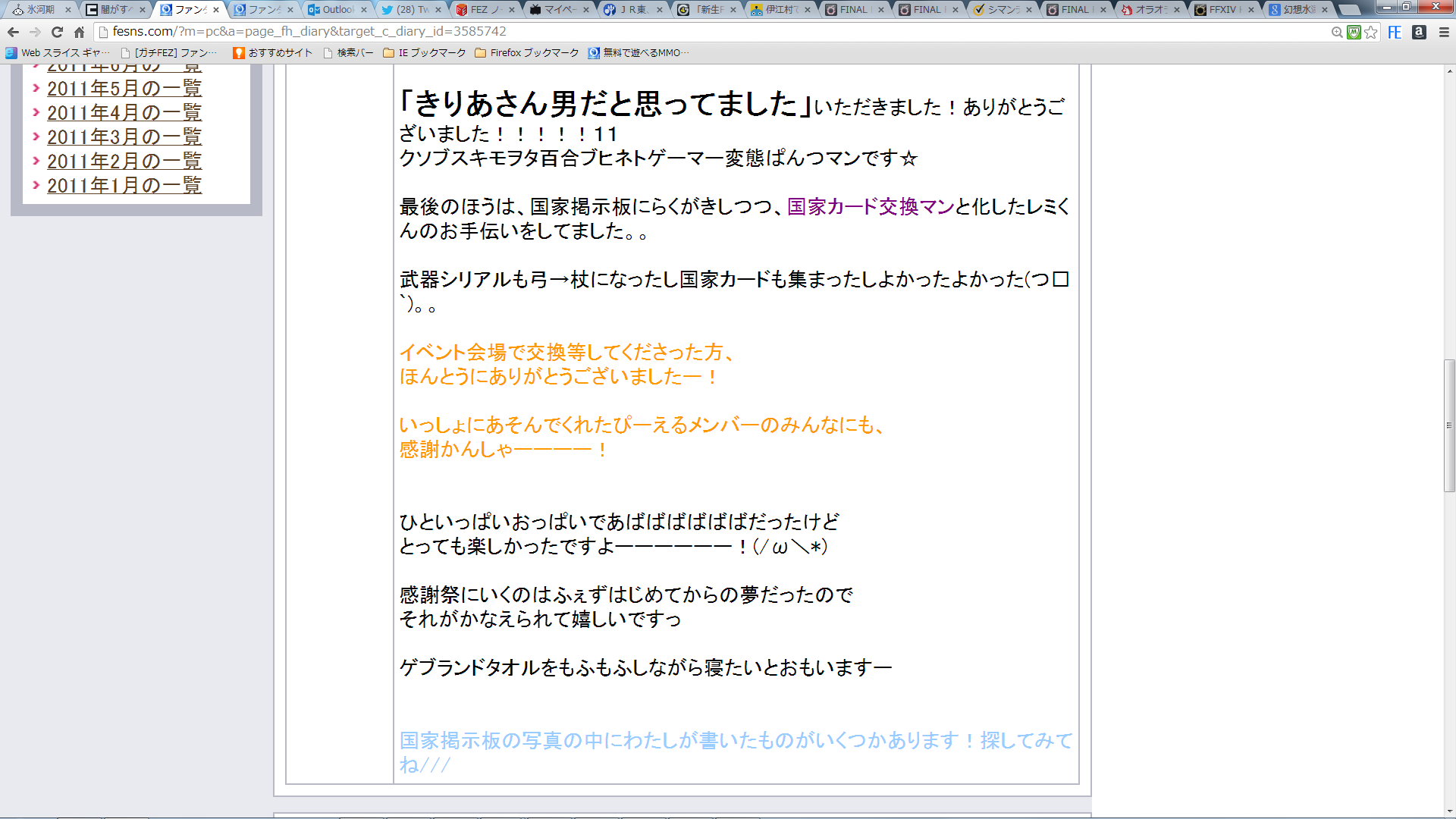Follow the purple 国家カード交換マン link
The width and height of the screenshot is (1456, 819).
(870, 206)
